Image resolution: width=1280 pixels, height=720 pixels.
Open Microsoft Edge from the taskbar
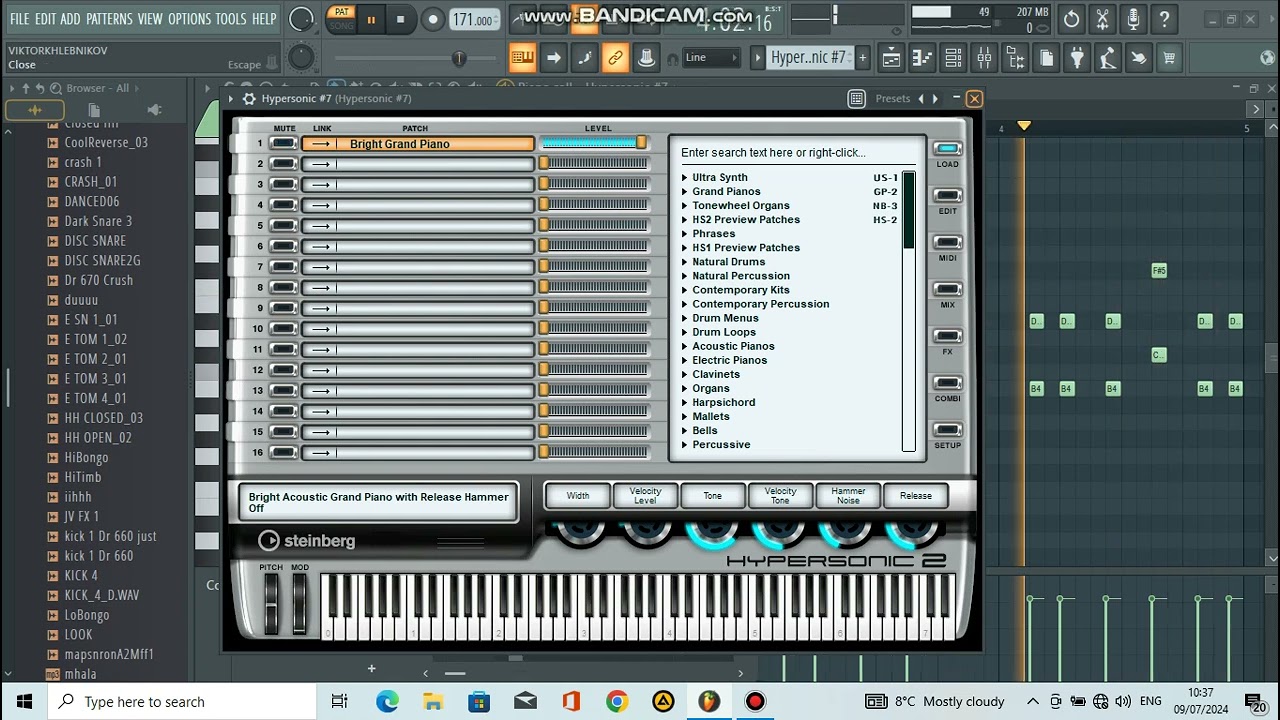tap(387, 701)
